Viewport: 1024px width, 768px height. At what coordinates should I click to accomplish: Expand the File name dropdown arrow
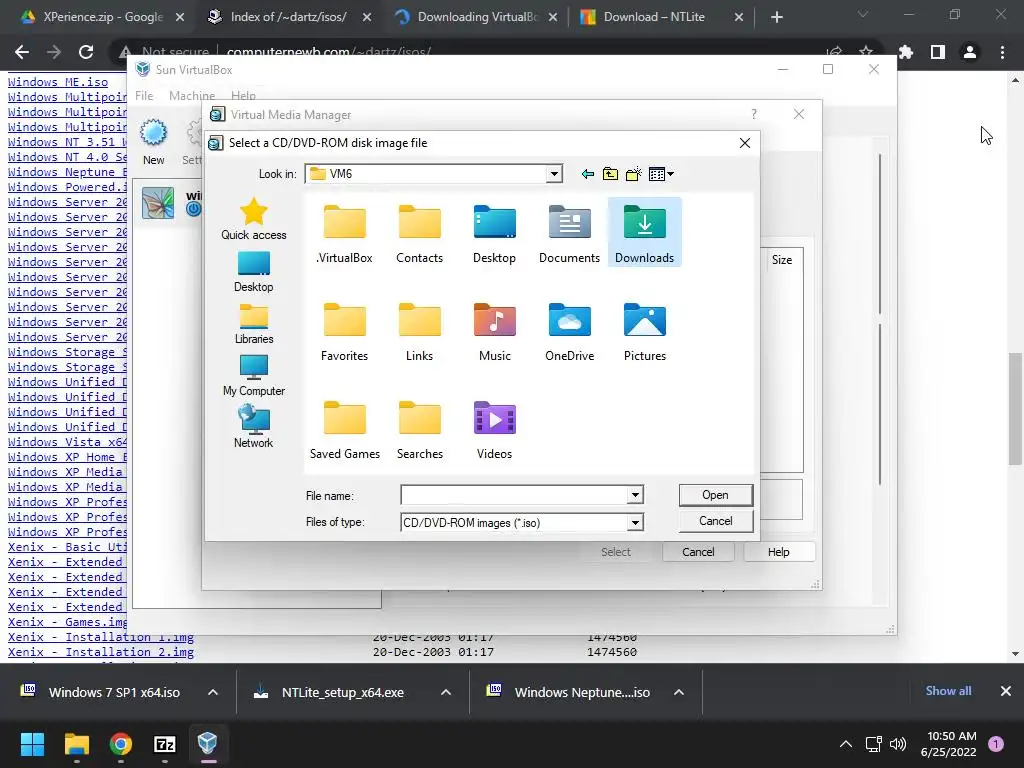coord(635,495)
